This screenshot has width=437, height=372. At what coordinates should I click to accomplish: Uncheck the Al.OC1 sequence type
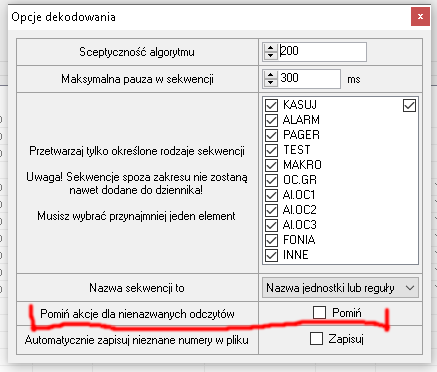click(271, 195)
